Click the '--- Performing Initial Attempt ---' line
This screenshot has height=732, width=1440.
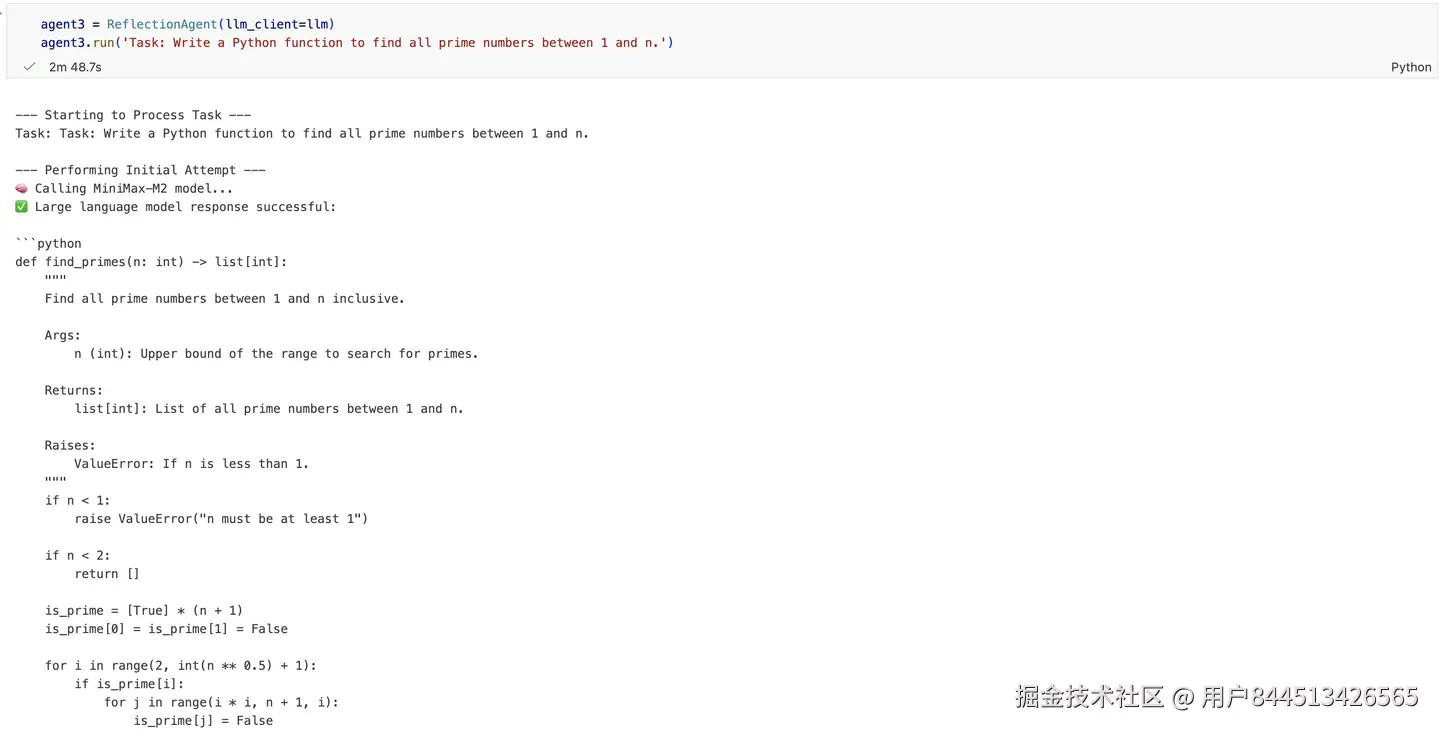pyautogui.click(x=140, y=170)
